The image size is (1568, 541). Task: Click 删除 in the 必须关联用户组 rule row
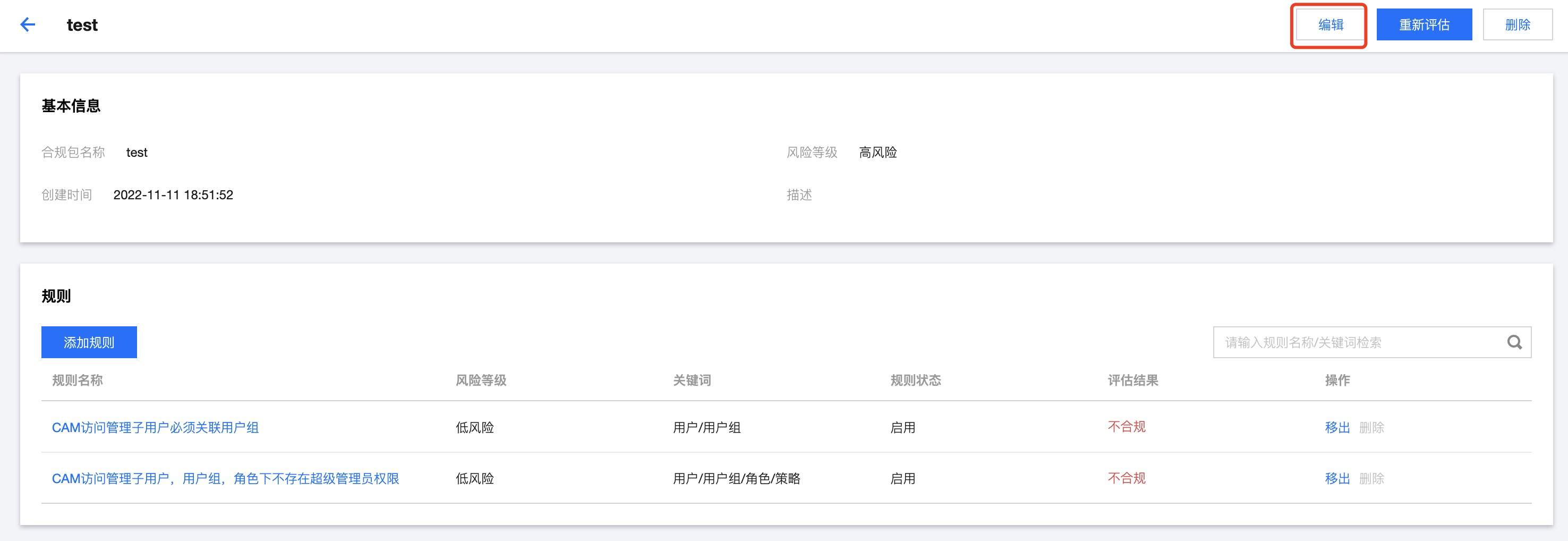coord(1371,428)
